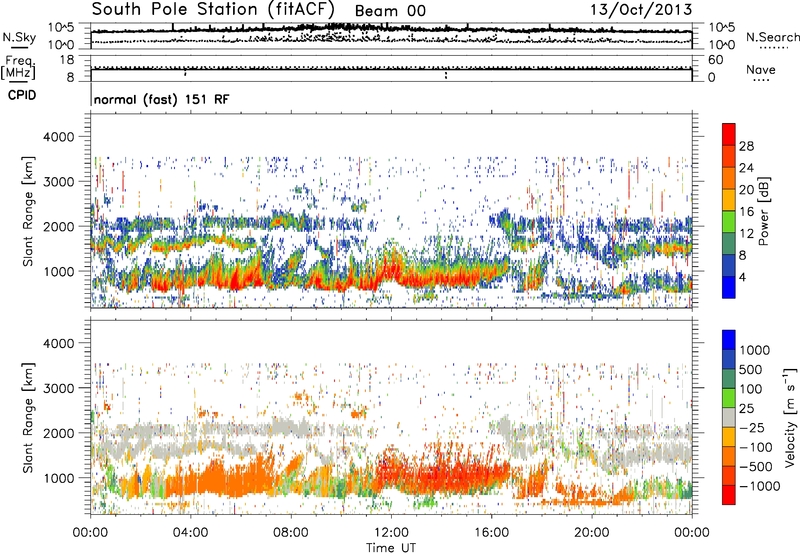
Task: Click the Power [dB] colorbar title
Action: point(764,211)
